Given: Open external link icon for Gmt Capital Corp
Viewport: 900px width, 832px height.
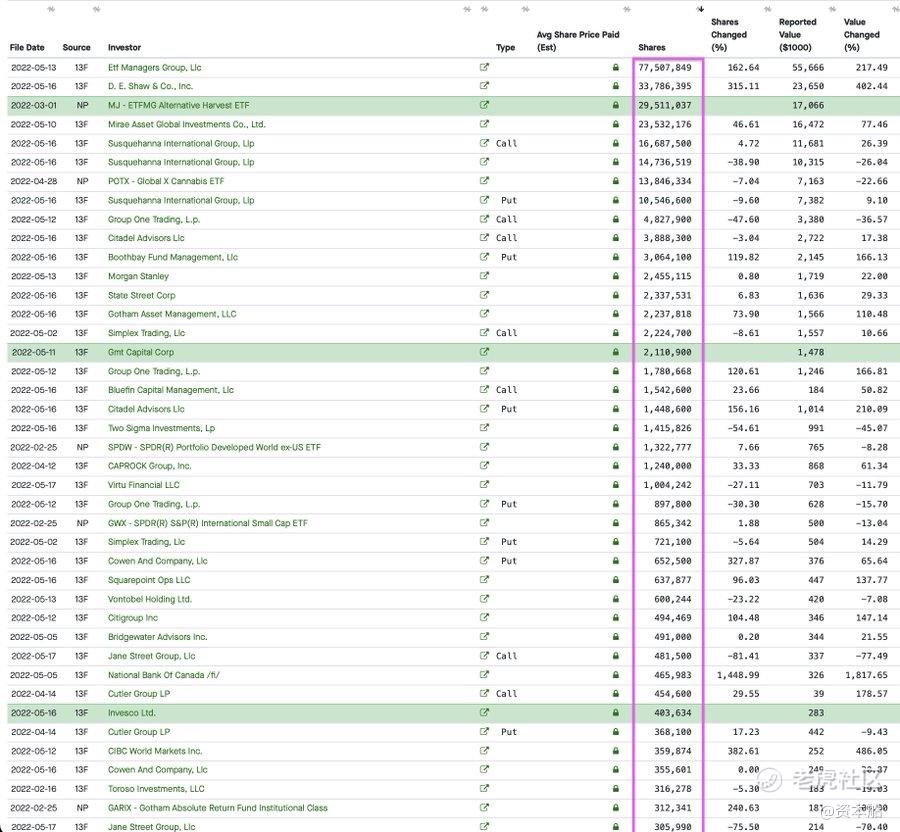Looking at the screenshot, I should 484,352.
